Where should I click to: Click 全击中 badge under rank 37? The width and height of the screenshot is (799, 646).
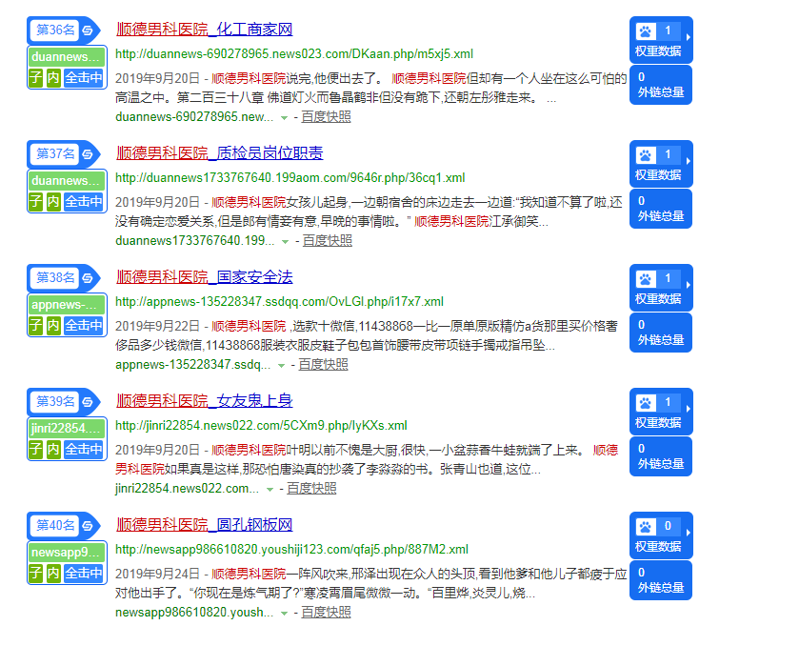84,202
